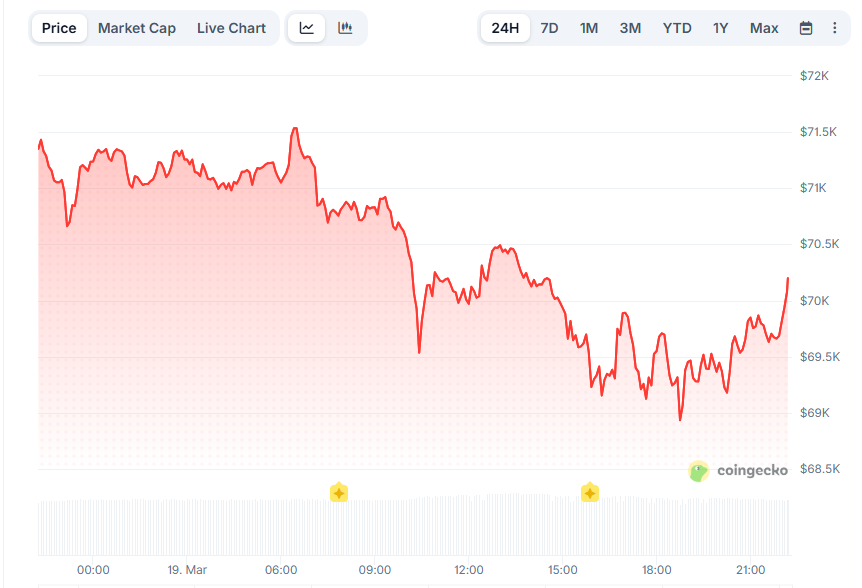The image size is (862, 588).
Task: Click the yellow event marker near 15:00
Action: pos(590,492)
